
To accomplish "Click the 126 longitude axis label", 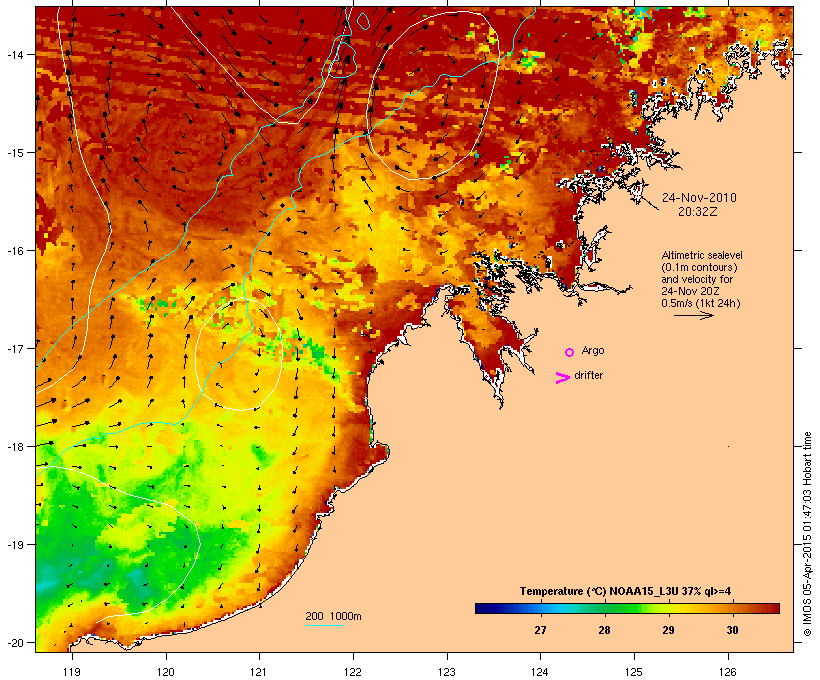I will [728, 672].
